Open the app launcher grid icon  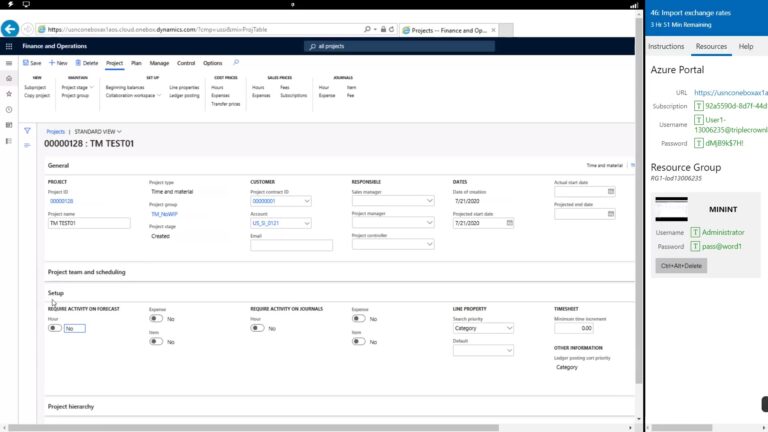click(9, 46)
